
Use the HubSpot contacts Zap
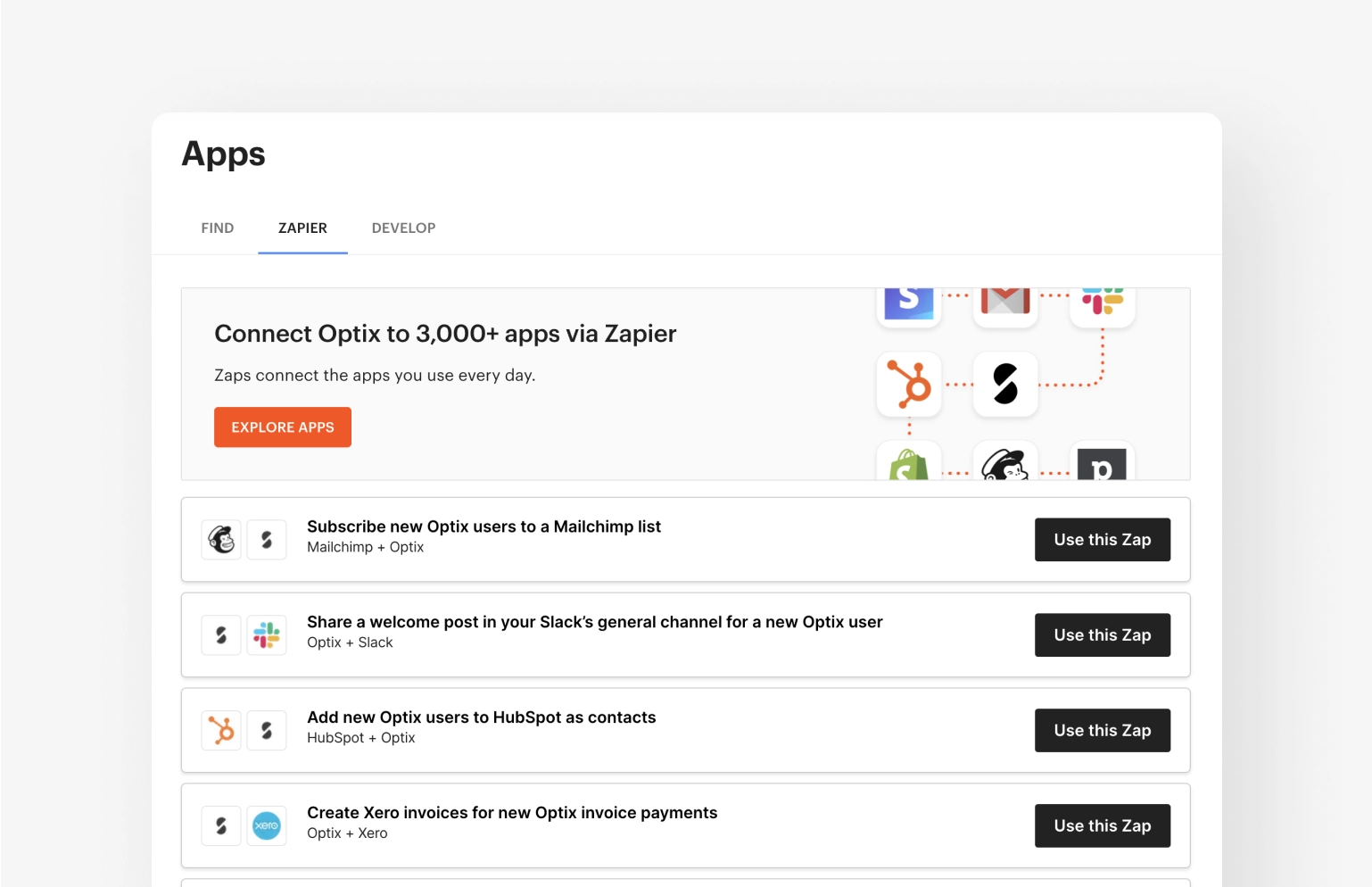click(x=1103, y=730)
